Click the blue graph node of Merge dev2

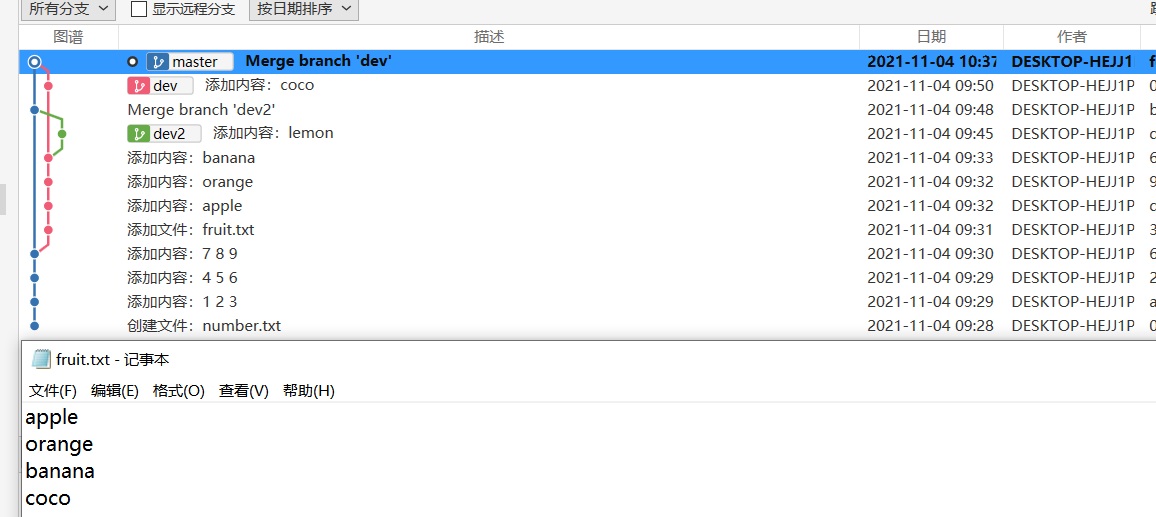(x=34, y=110)
